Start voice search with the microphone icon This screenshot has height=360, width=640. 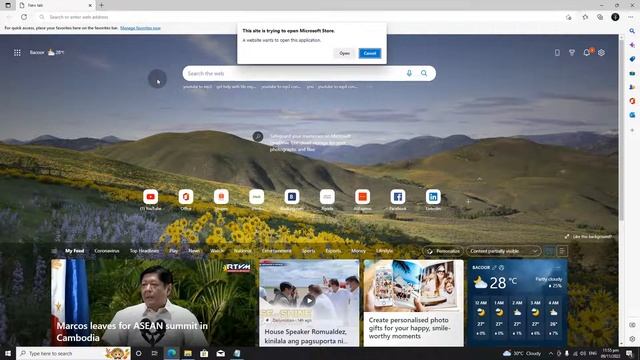point(409,73)
